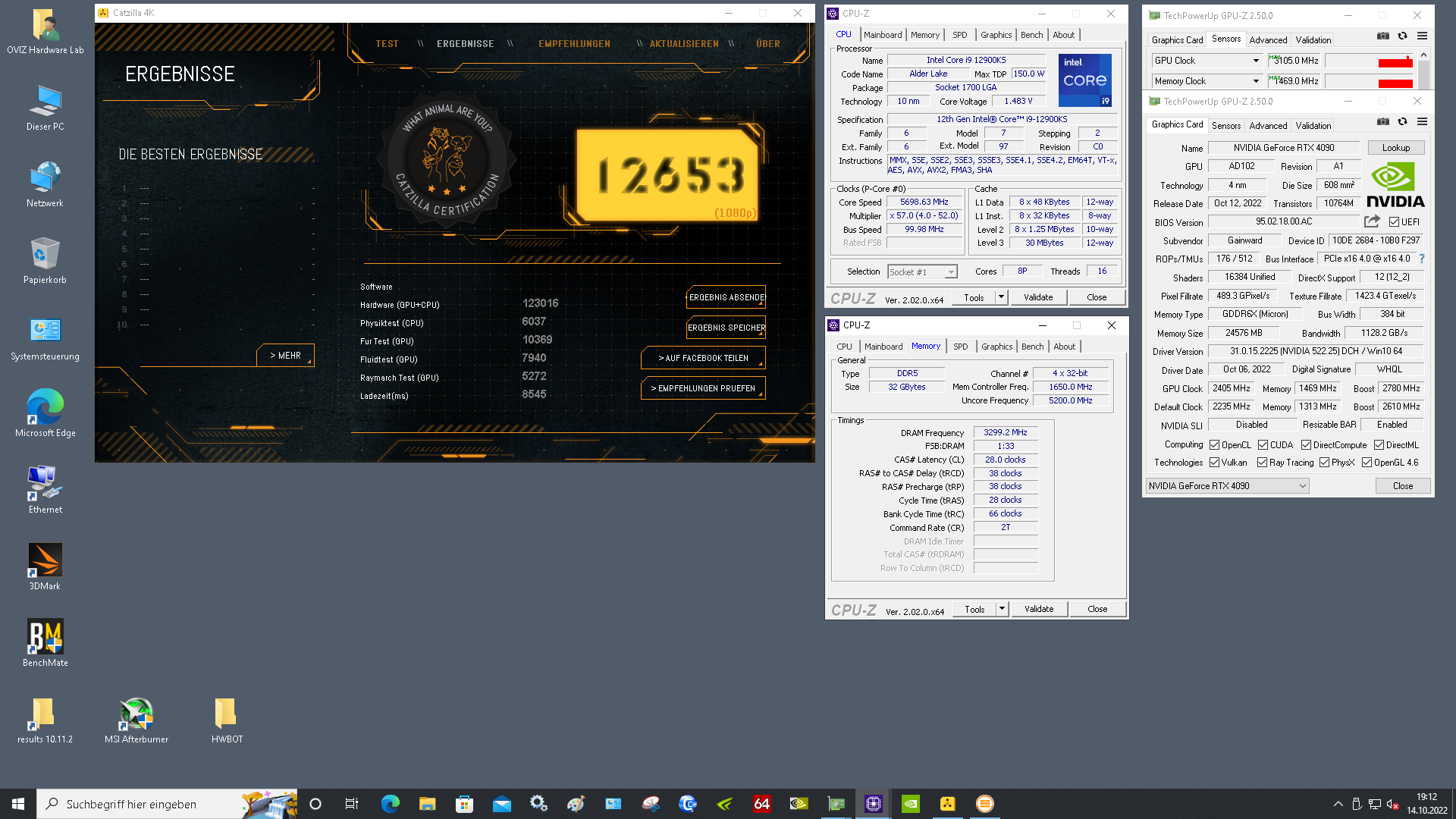Toggle the PhysX checkbox

tap(1324, 463)
